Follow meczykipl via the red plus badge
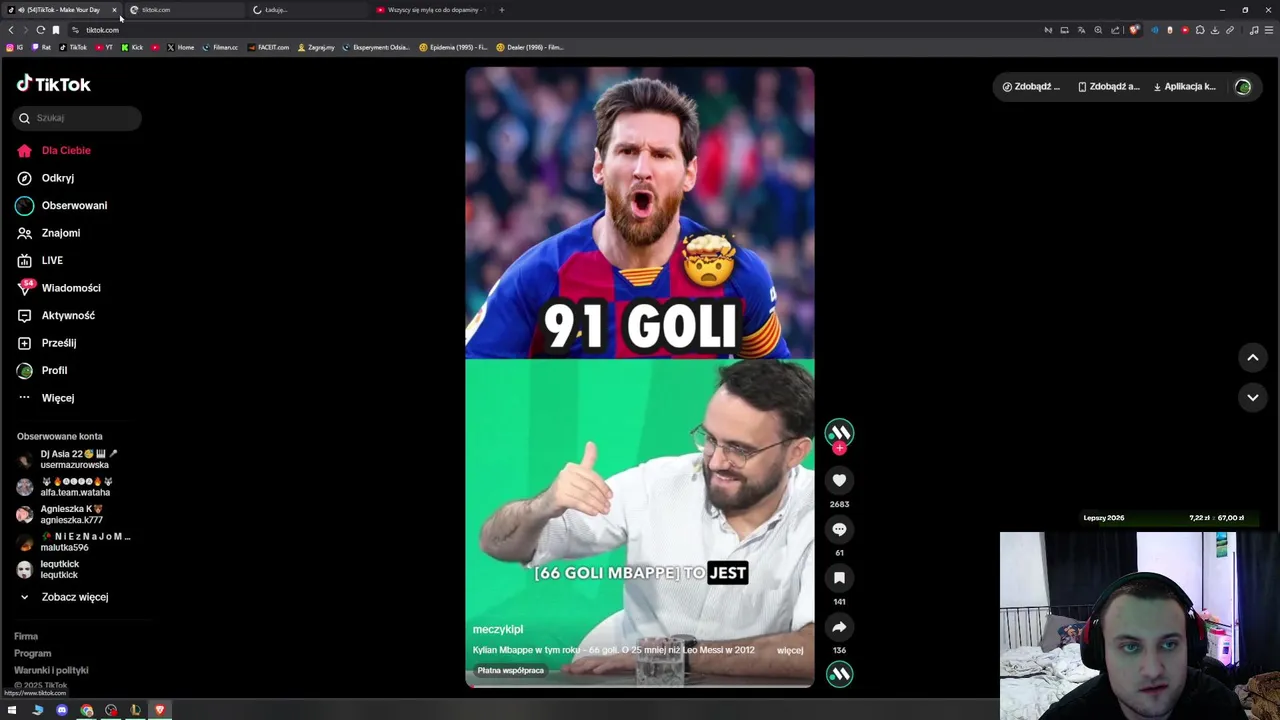Screen dimensions: 1280x720 [x=839, y=448]
